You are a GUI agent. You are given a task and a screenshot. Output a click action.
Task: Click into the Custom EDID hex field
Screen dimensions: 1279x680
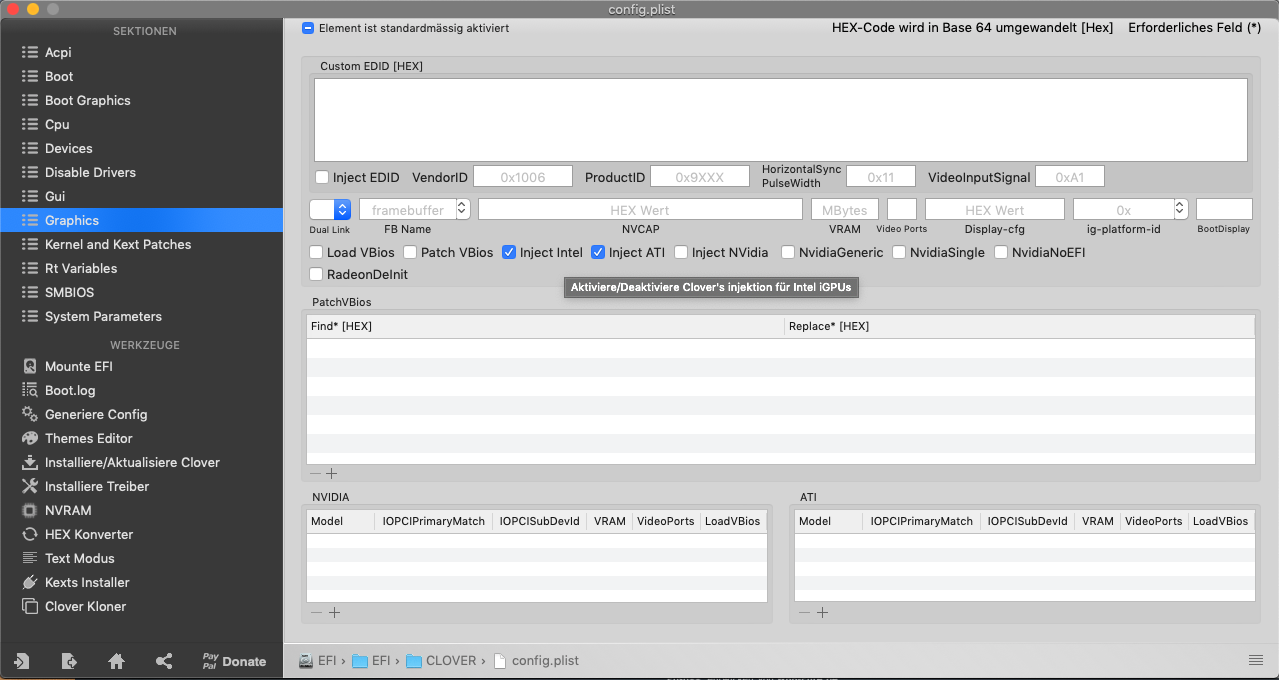pyautogui.click(x=780, y=120)
